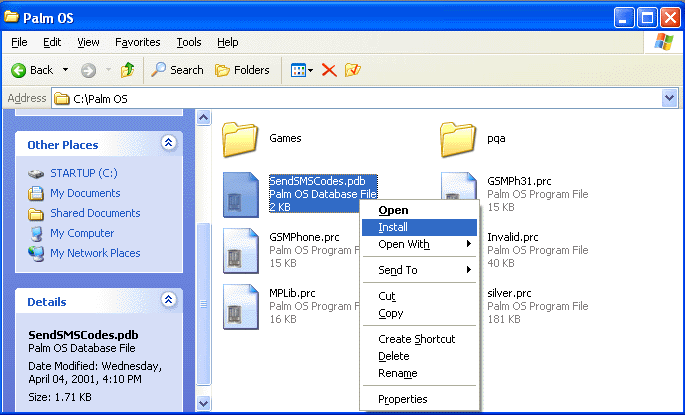Screen dimensions: 685x415
Task: Click the Shared Documents folder icon
Action: 36,214
